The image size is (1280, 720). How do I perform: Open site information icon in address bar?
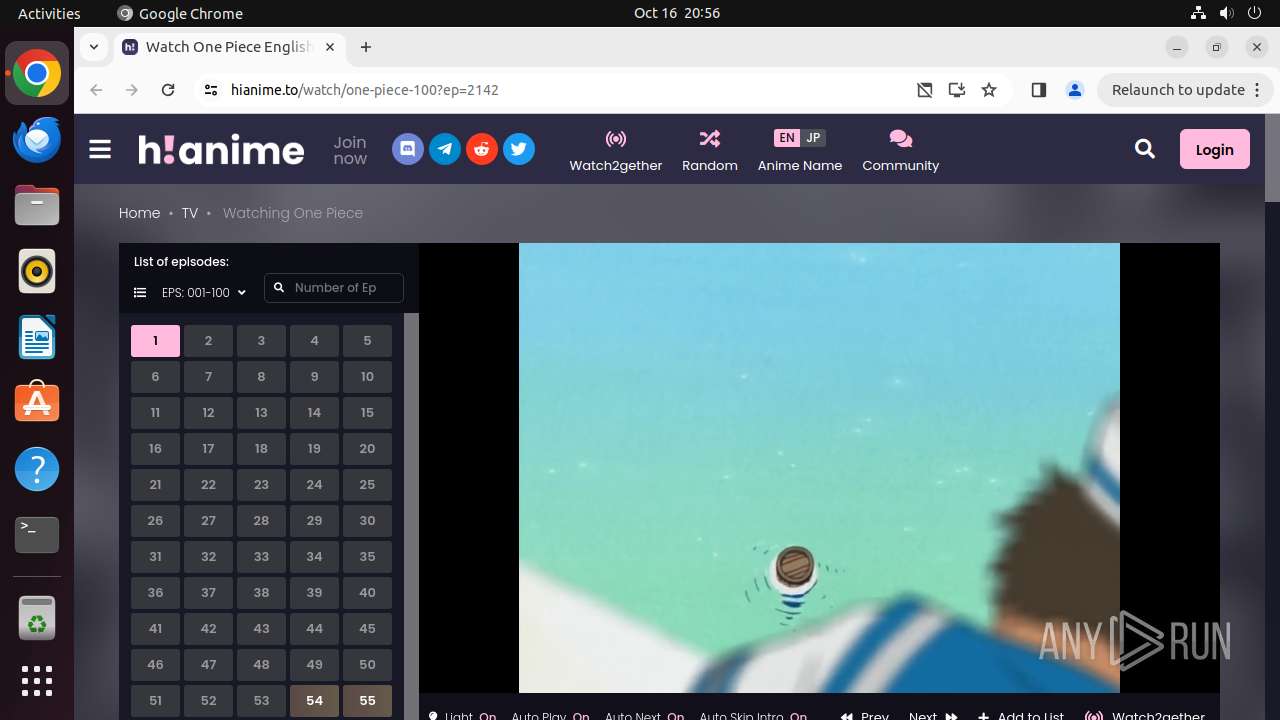click(210, 90)
